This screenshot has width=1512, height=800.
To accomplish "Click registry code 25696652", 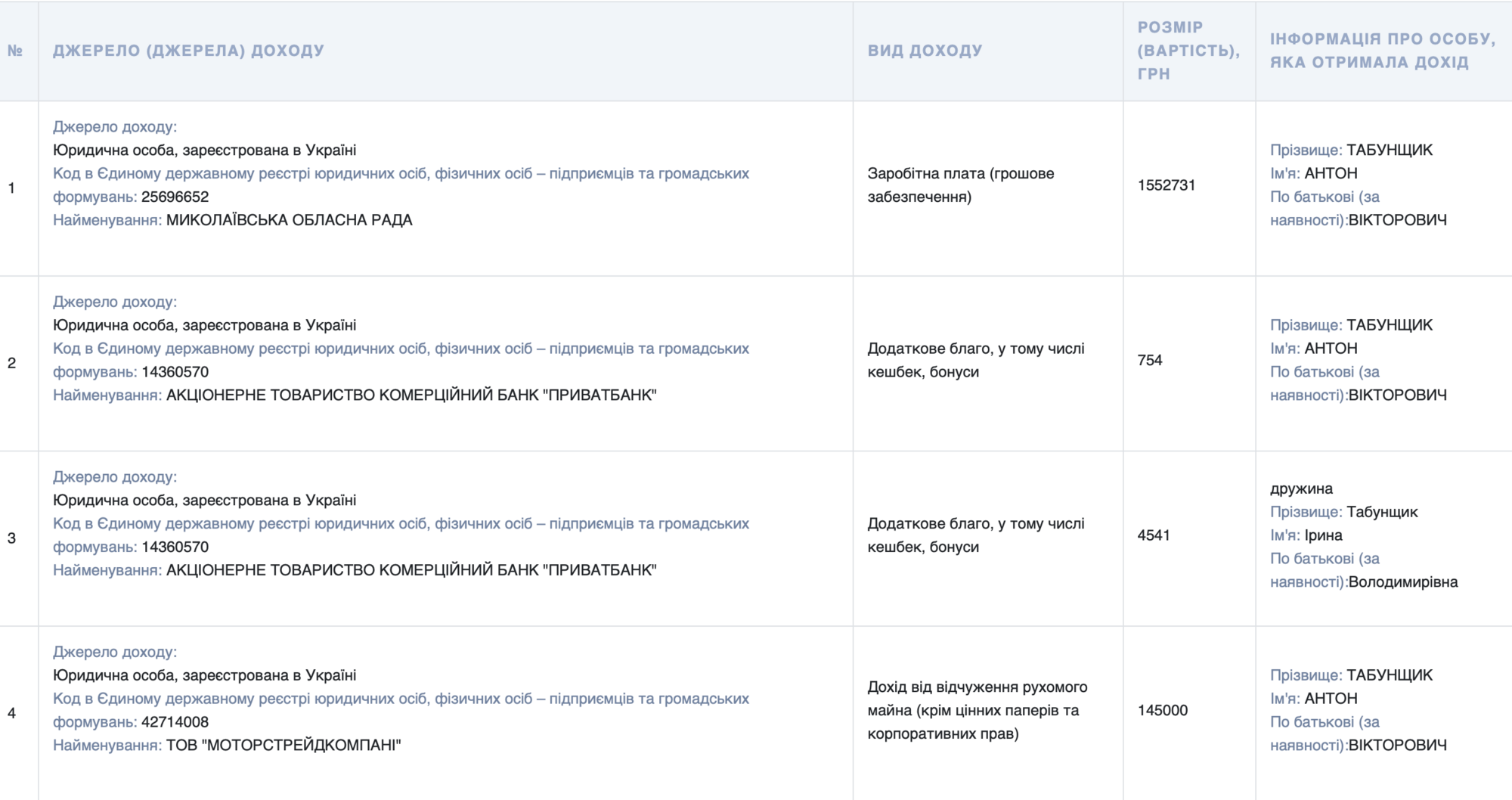I will point(175,197).
